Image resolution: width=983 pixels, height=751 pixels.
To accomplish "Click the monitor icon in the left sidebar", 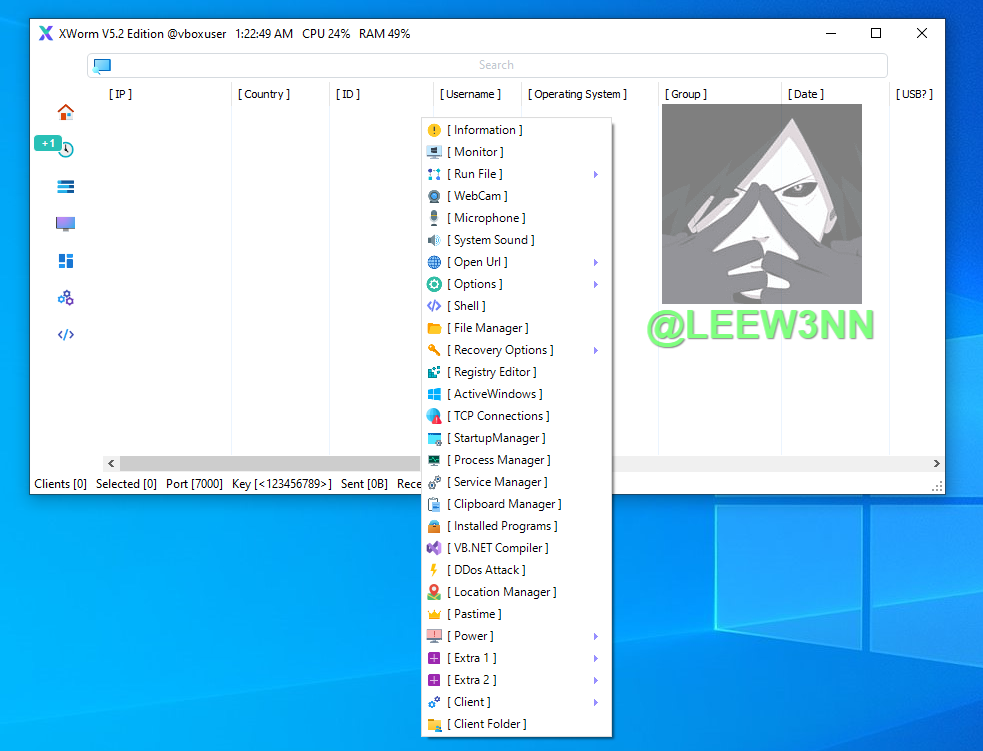I will 66,224.
